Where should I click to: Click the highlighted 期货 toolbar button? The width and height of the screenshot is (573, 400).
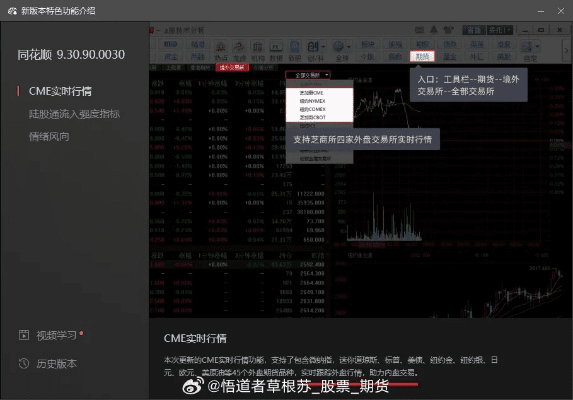[422, 56]
